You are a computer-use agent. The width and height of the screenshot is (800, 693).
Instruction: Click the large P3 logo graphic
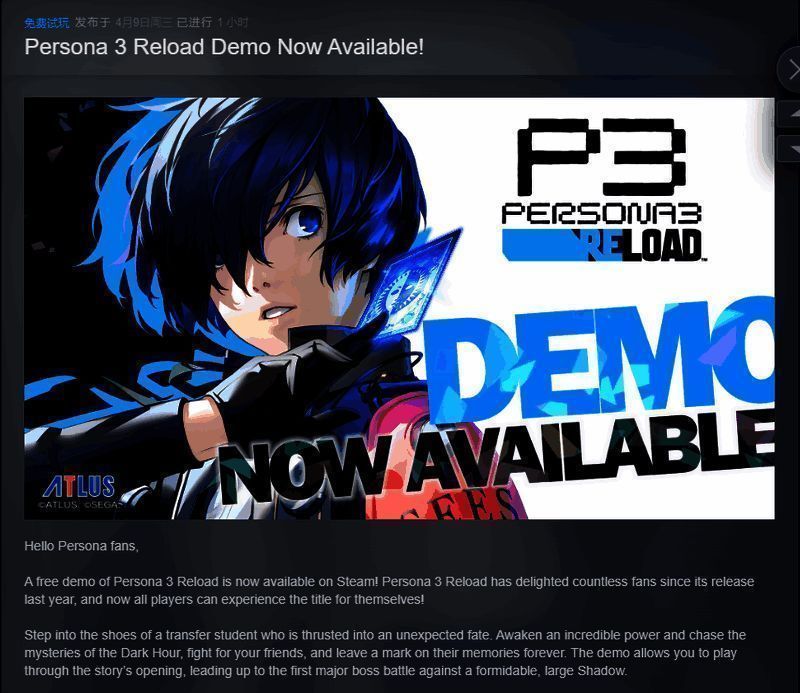click(x=601, y=157)
